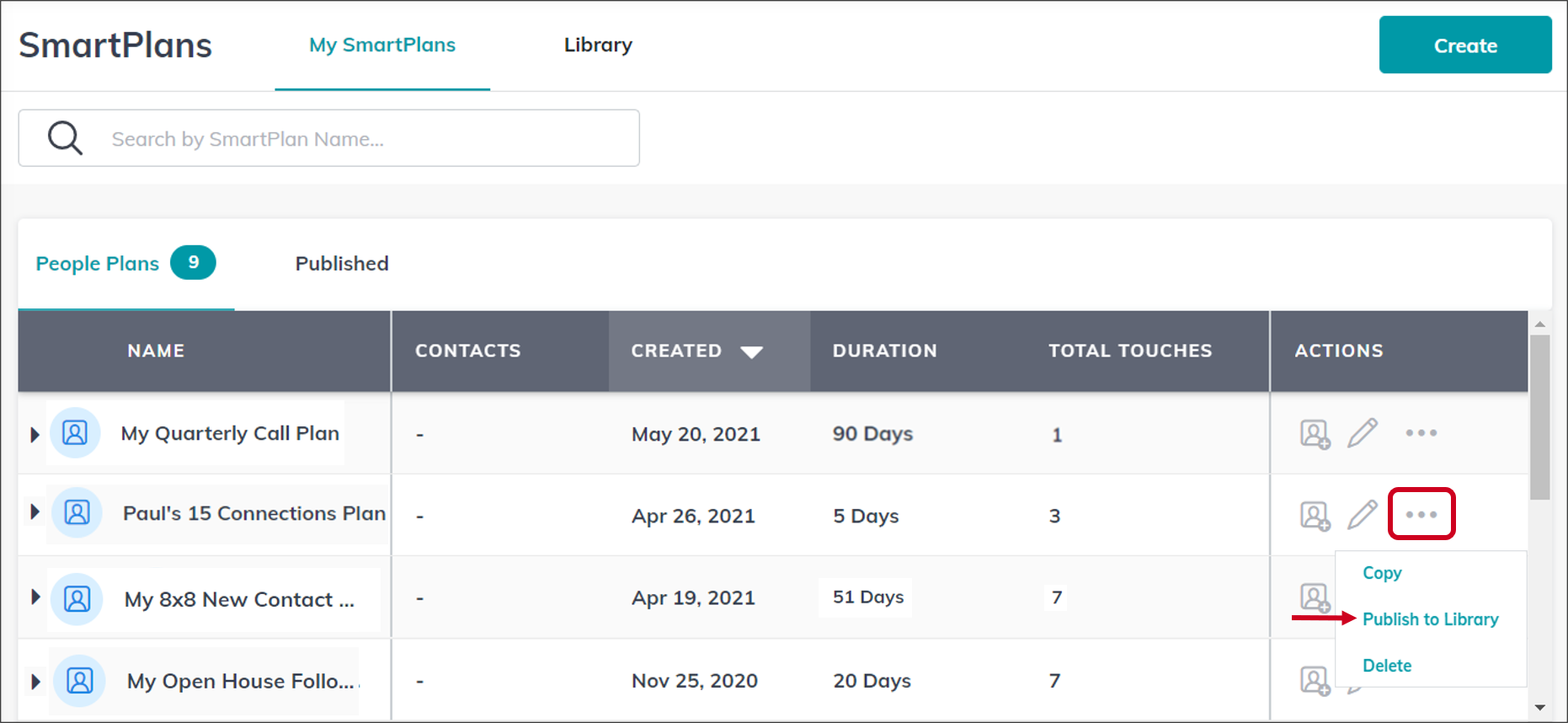Click the 20 Days duration cell
The width and height of the screenshot is (1568, 723).
872,680
